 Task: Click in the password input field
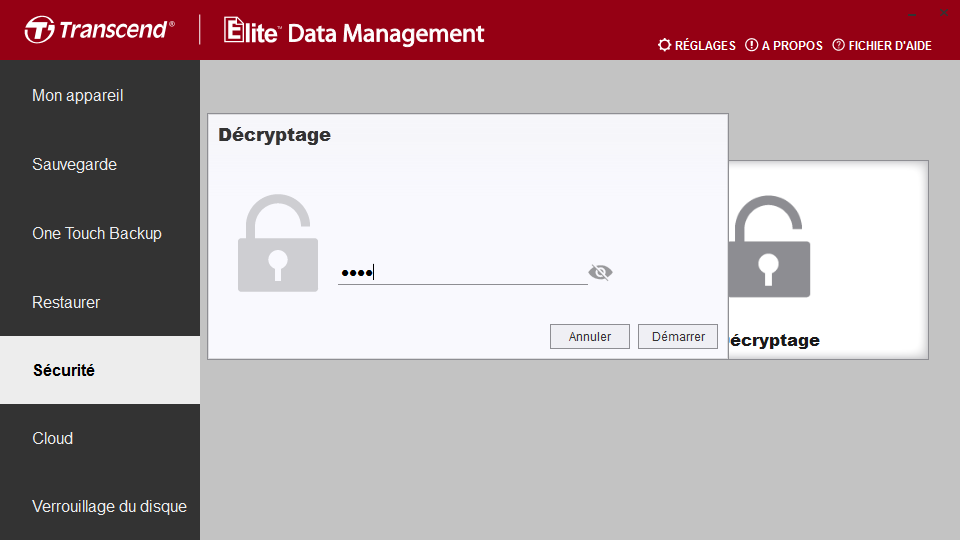click(462, 272)
